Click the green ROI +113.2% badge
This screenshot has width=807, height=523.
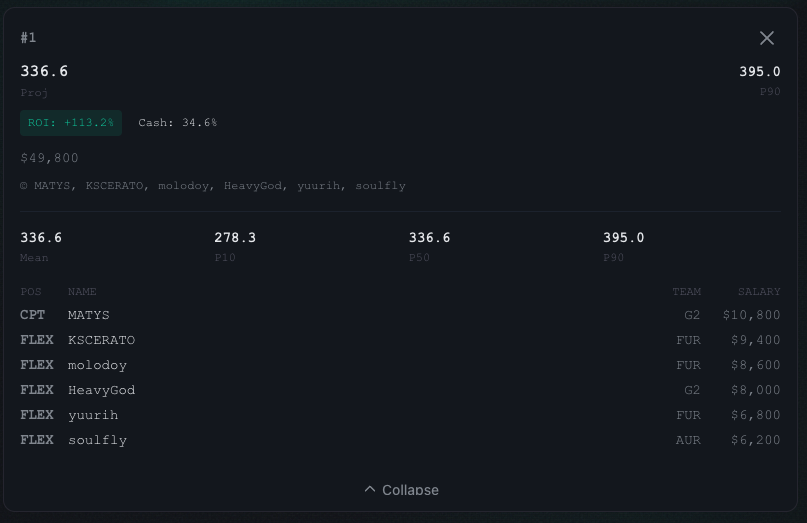tap(71, 123)
